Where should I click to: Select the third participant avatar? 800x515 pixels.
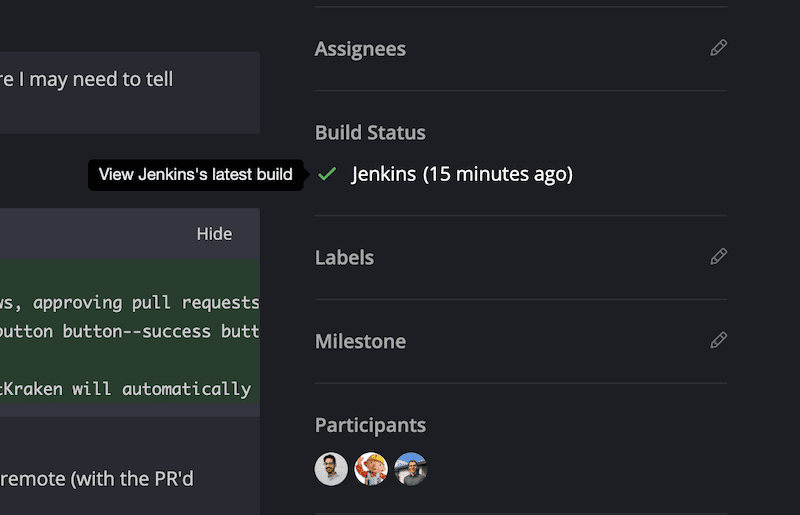(410, 469)
